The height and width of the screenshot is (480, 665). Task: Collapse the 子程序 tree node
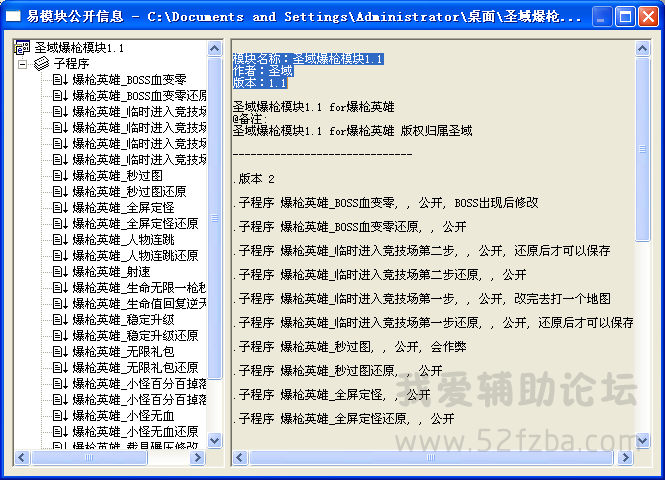[x=22, y=64]
